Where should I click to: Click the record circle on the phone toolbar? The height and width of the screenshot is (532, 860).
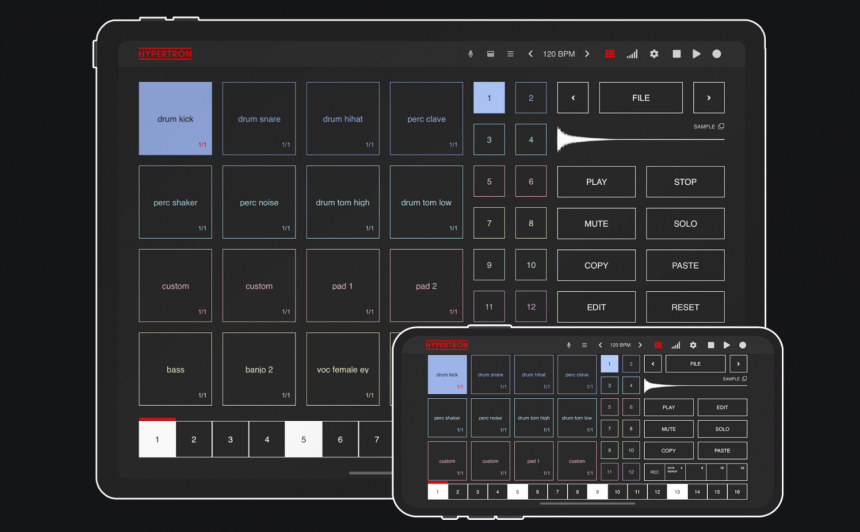[x=743, y=345]
